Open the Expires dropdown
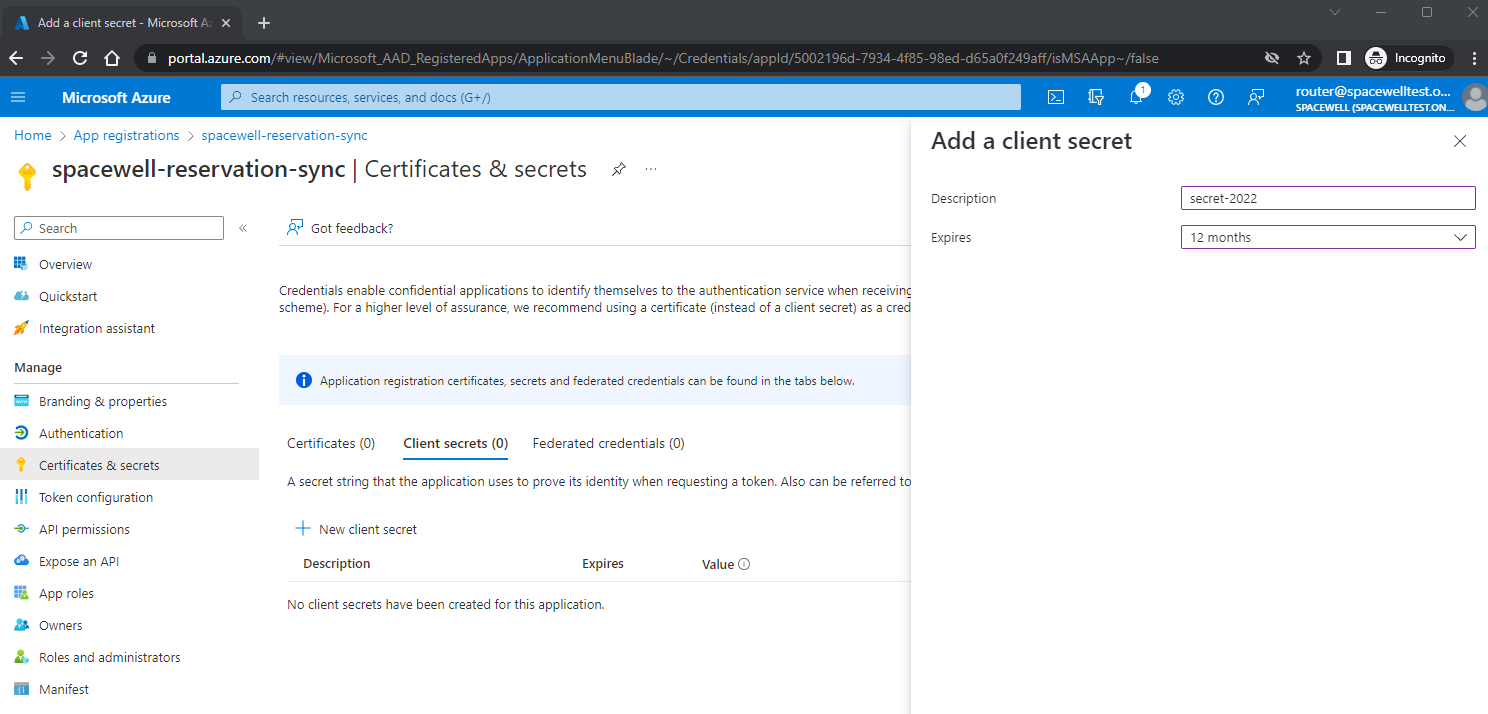Viewport: 1488px width, 714px height. [1328, 238]
